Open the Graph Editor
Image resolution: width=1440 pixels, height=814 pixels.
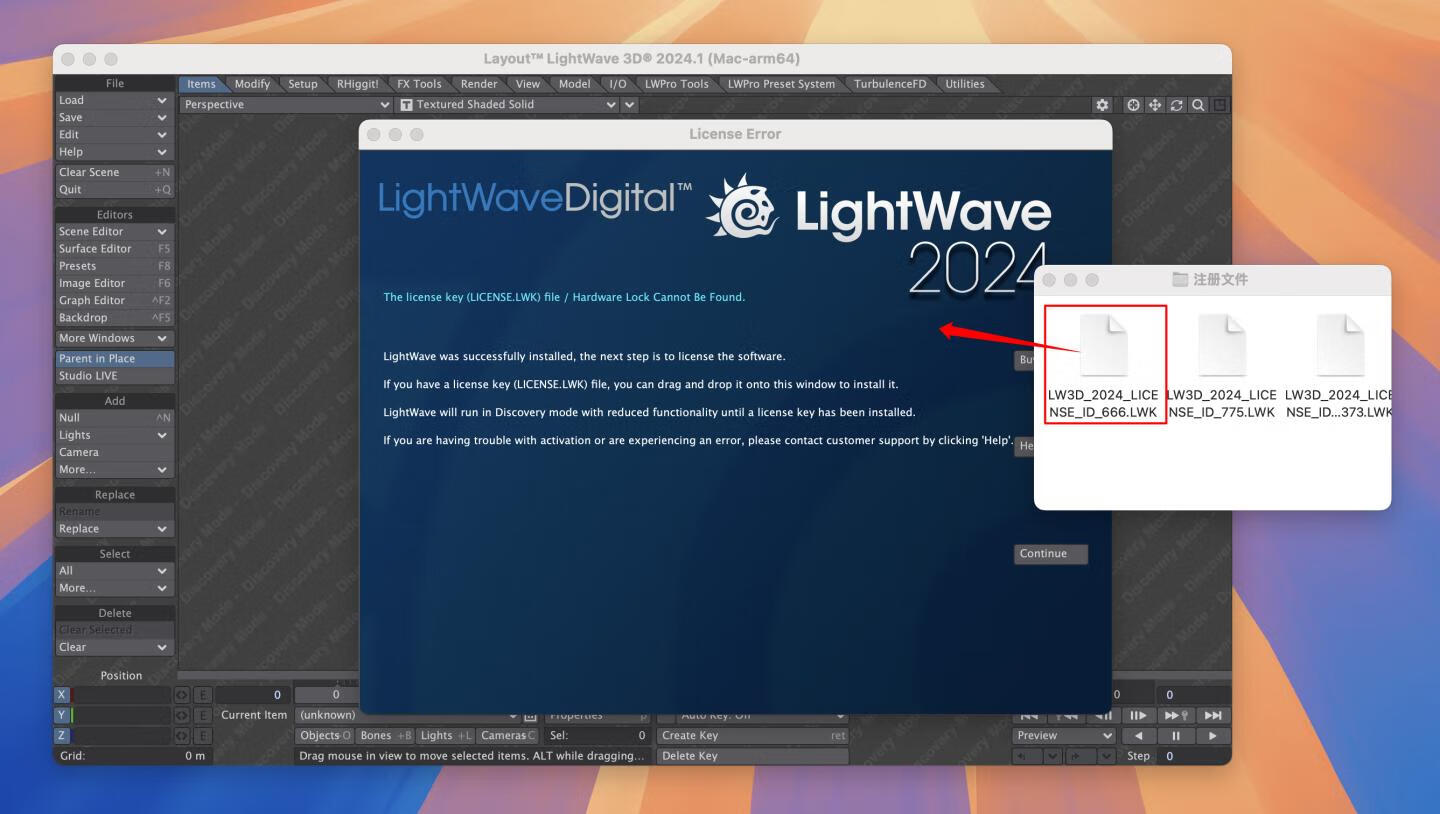[x=114, y=300]
